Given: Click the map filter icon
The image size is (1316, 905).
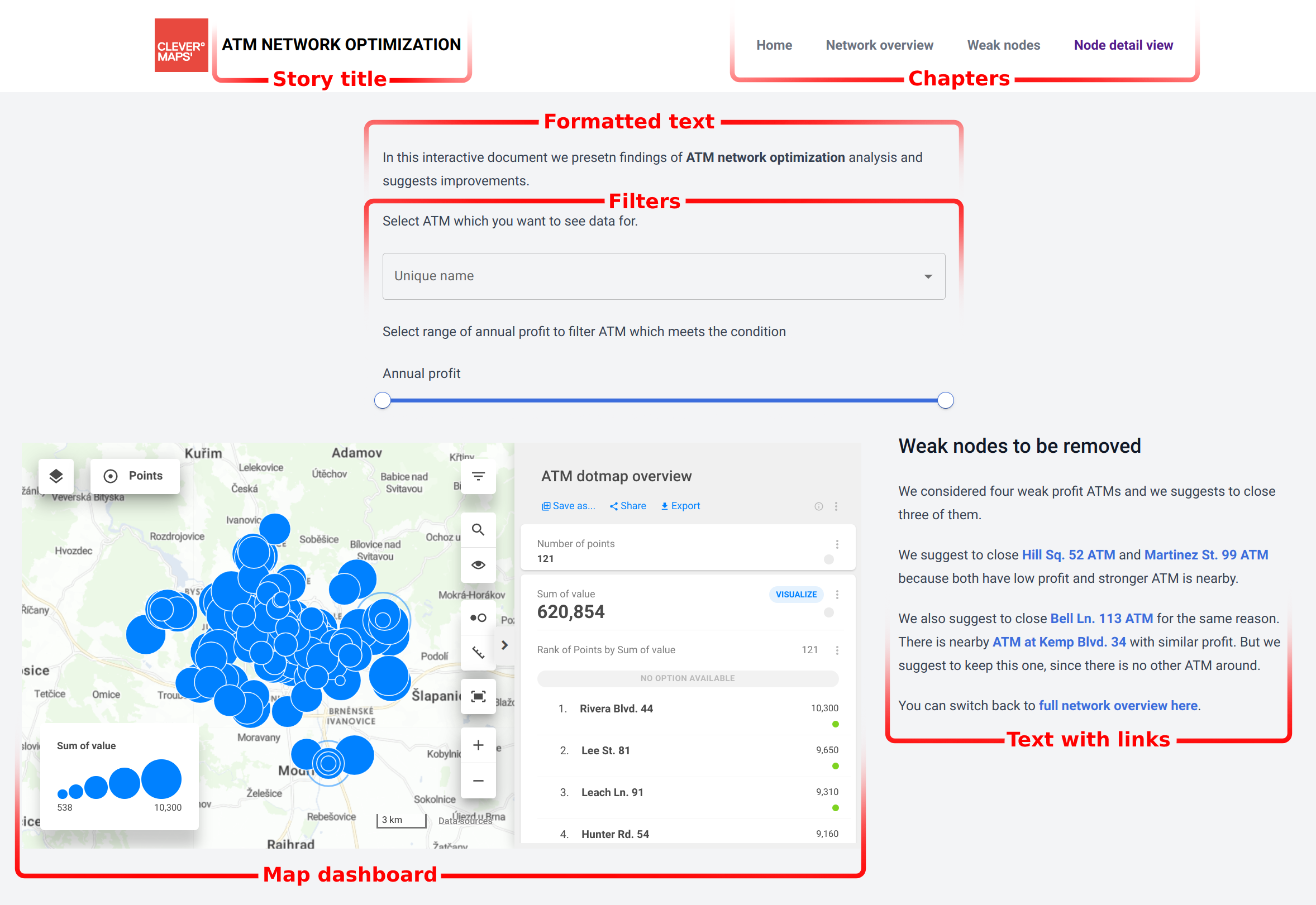Looking at the screenshot, I should (x=478, y=476).
